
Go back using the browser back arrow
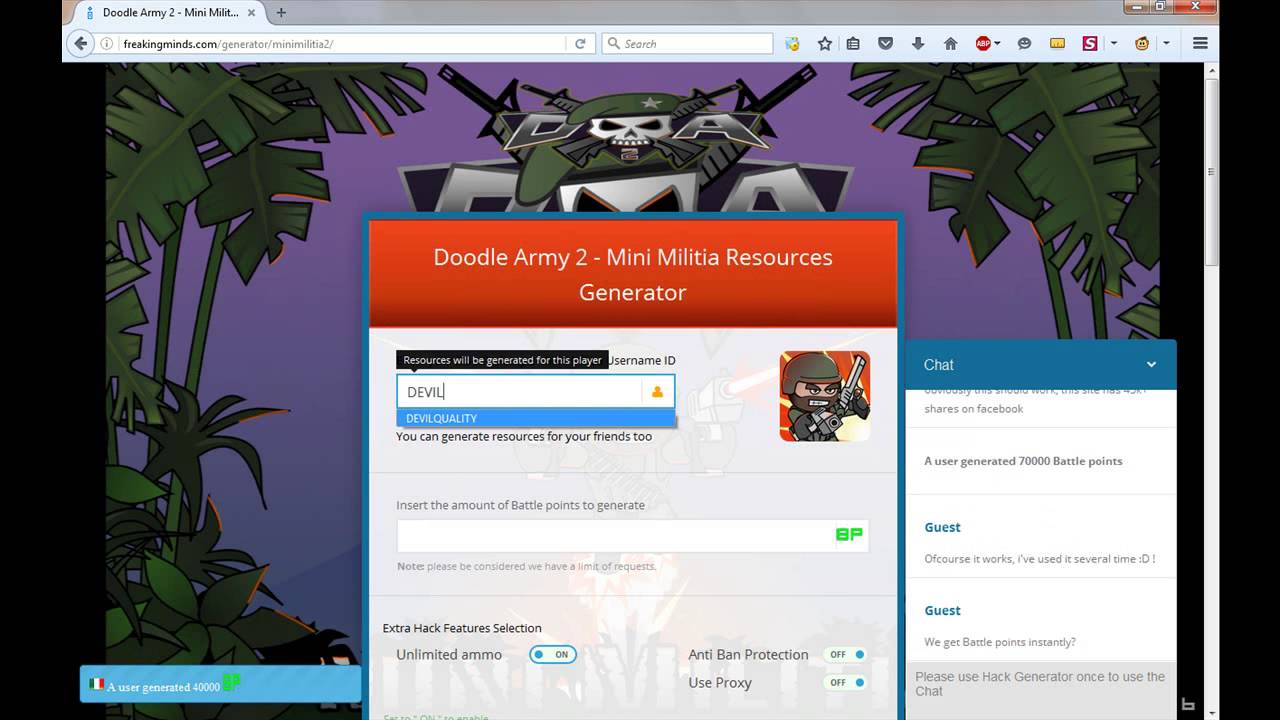[81, 44]
